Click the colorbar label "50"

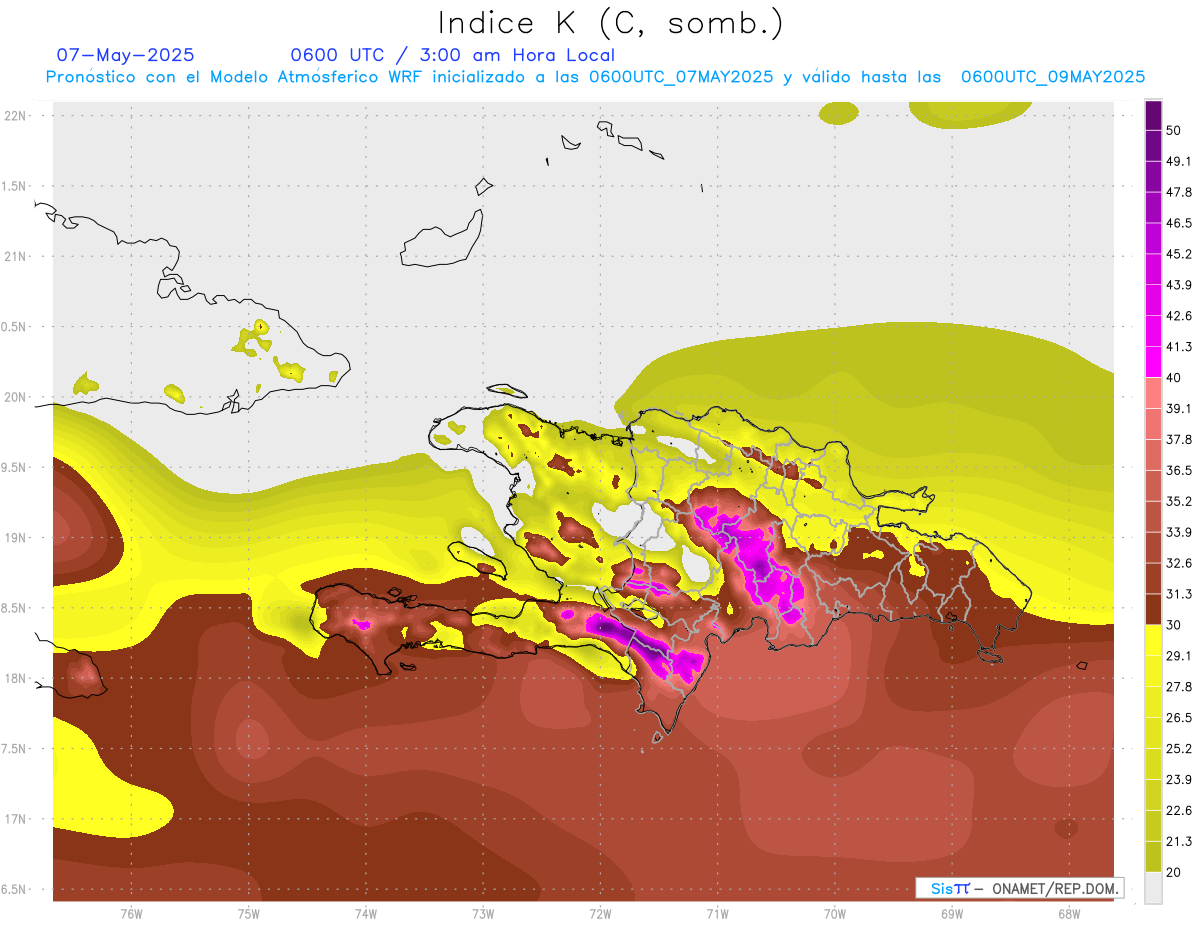(x=1175, y=131)
